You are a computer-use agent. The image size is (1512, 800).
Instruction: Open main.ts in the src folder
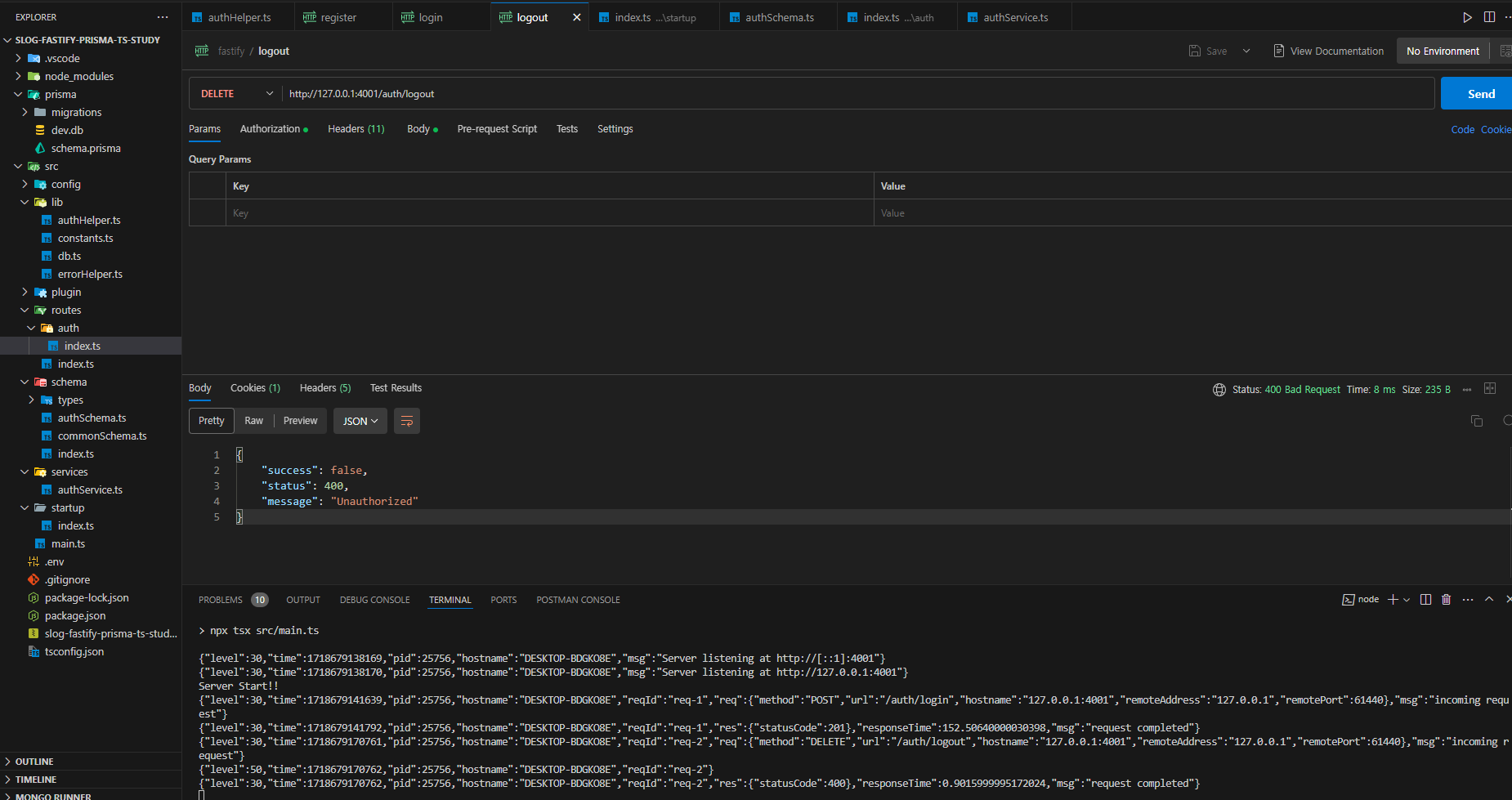coord(68,543)
